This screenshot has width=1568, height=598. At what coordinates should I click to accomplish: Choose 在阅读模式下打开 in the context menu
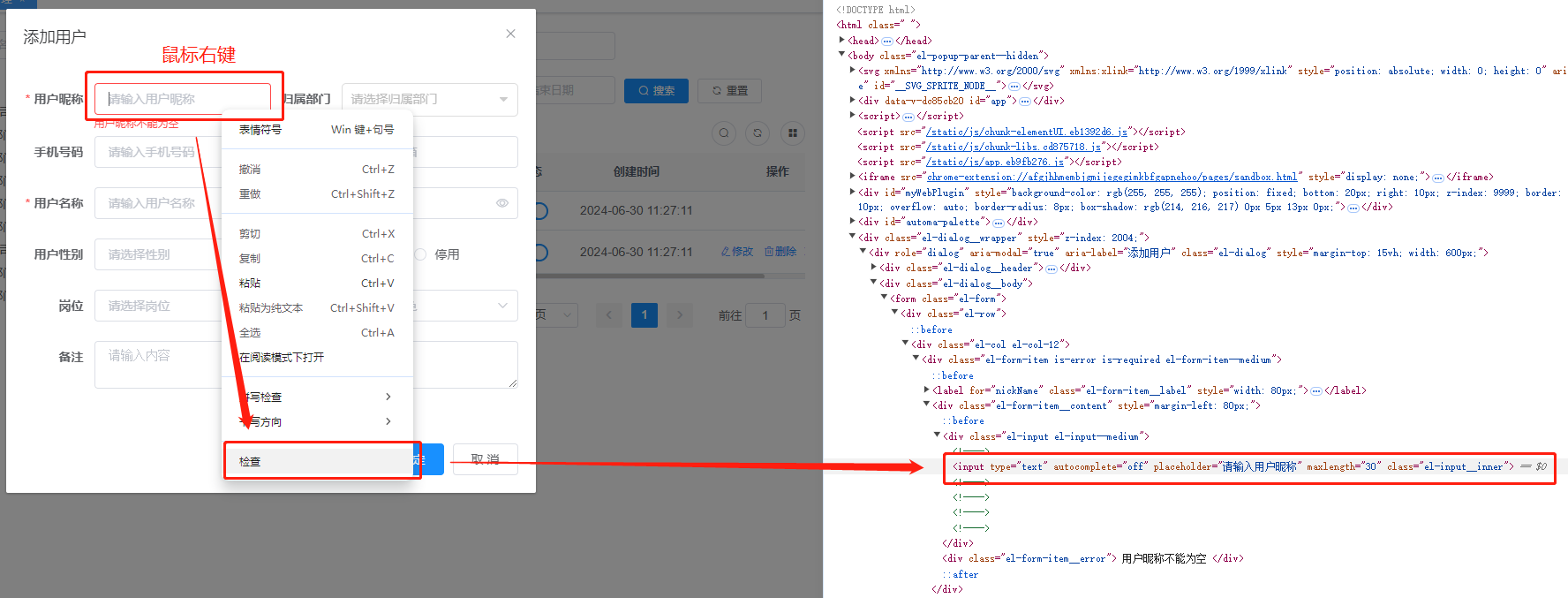pyautogui.click(x=317, y=357)
